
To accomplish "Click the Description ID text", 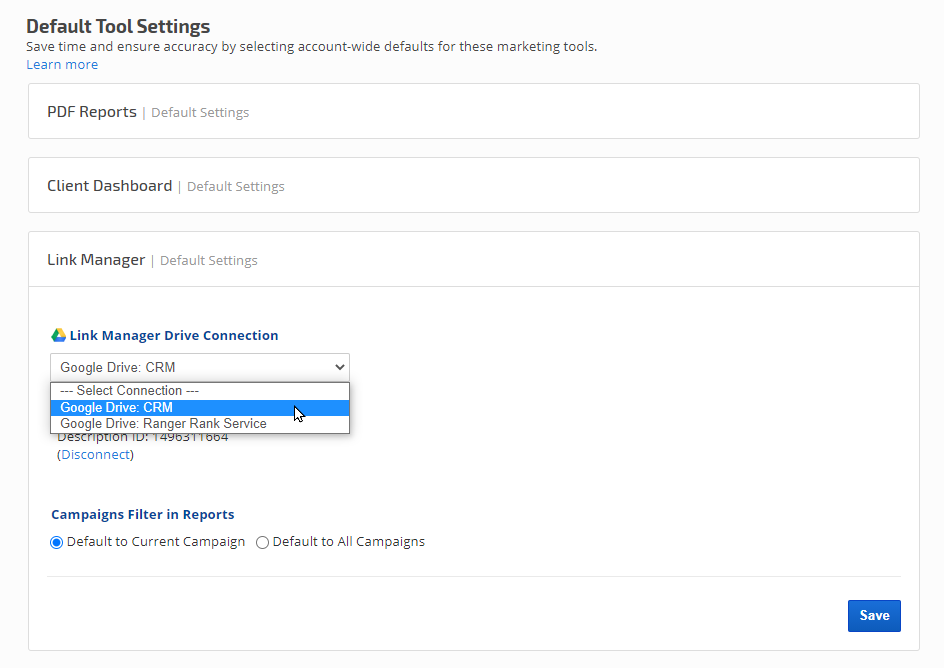I will (x=142, y=437).
